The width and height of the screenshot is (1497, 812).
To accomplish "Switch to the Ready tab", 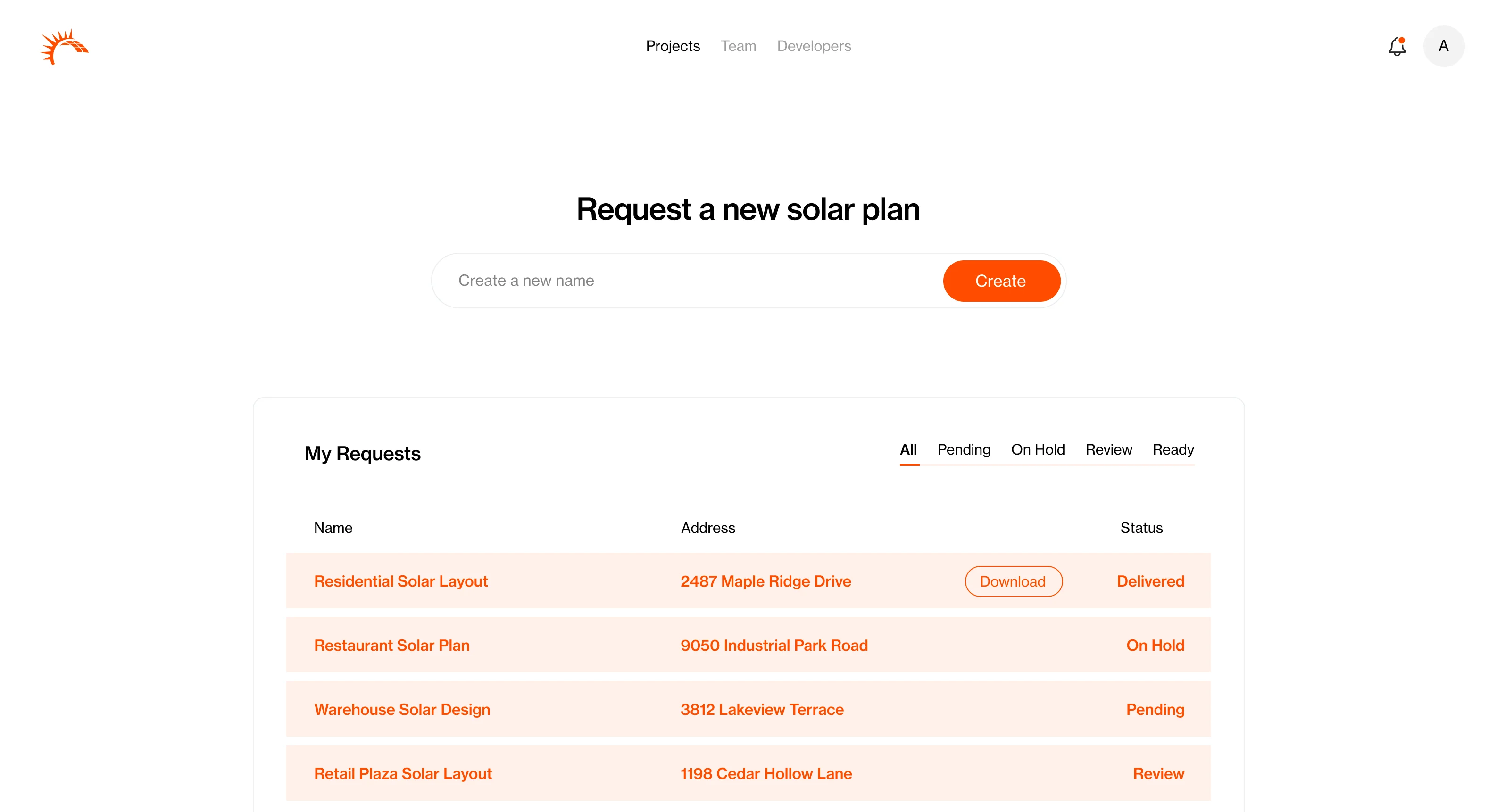I will point(1173,450).
